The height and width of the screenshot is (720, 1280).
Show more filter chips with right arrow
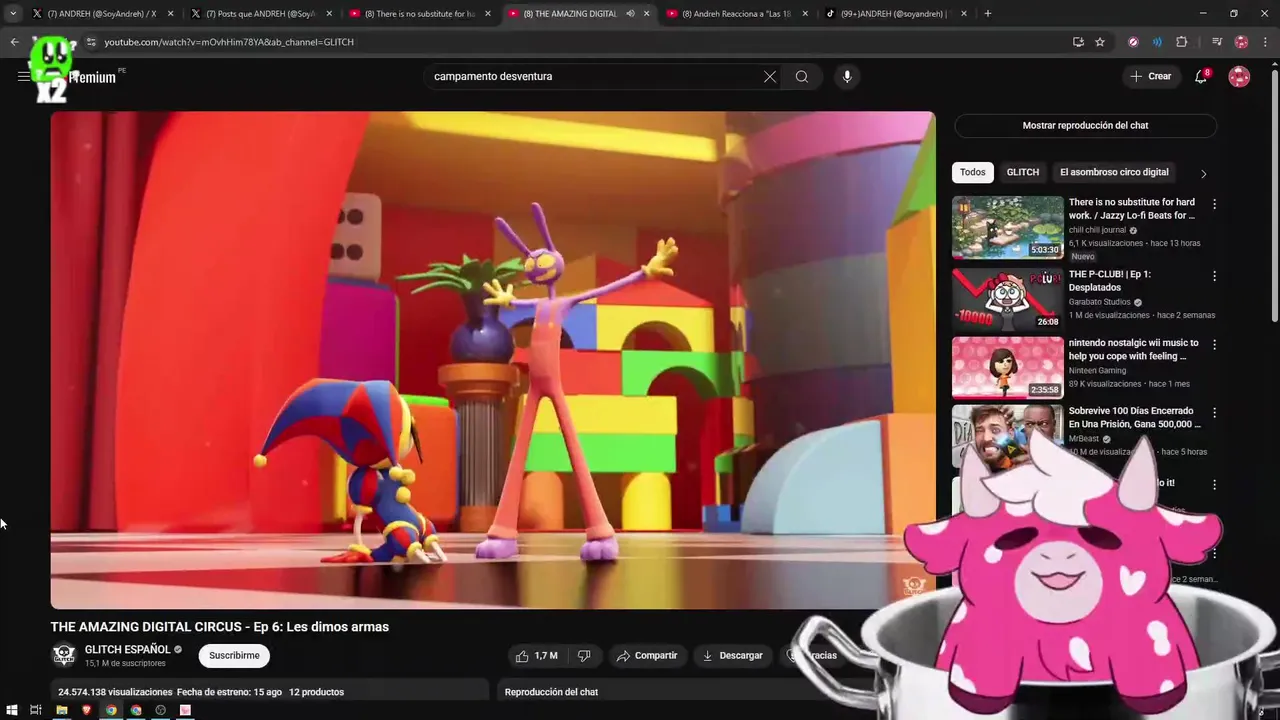1203,173
